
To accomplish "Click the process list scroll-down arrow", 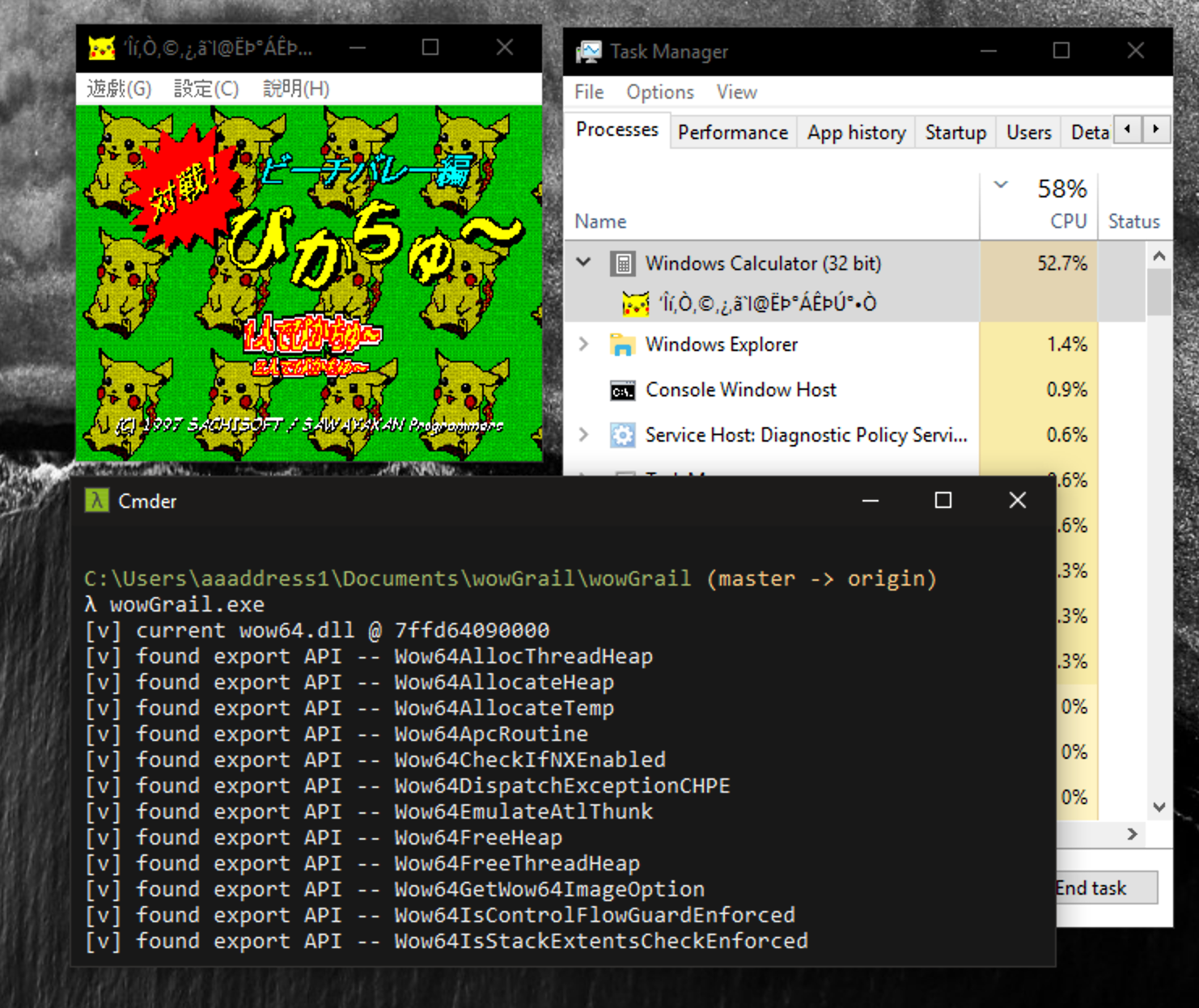I will point(1159,807).
